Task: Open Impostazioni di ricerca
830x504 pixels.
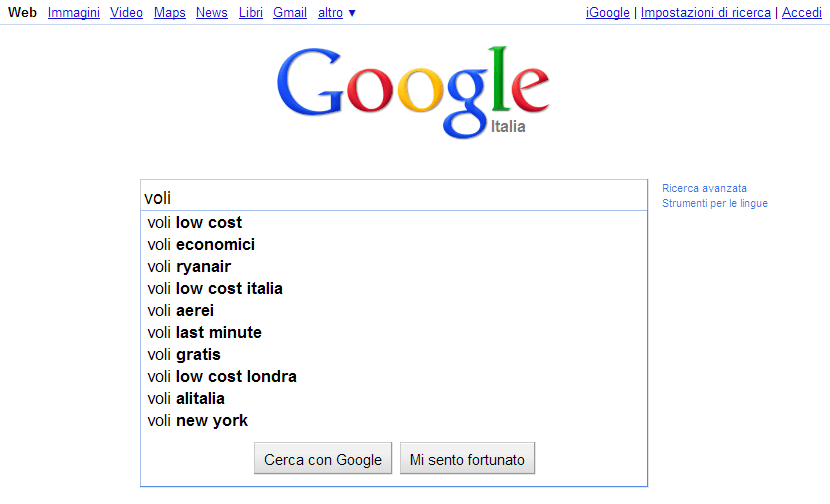Action: (x=705, y=13)
